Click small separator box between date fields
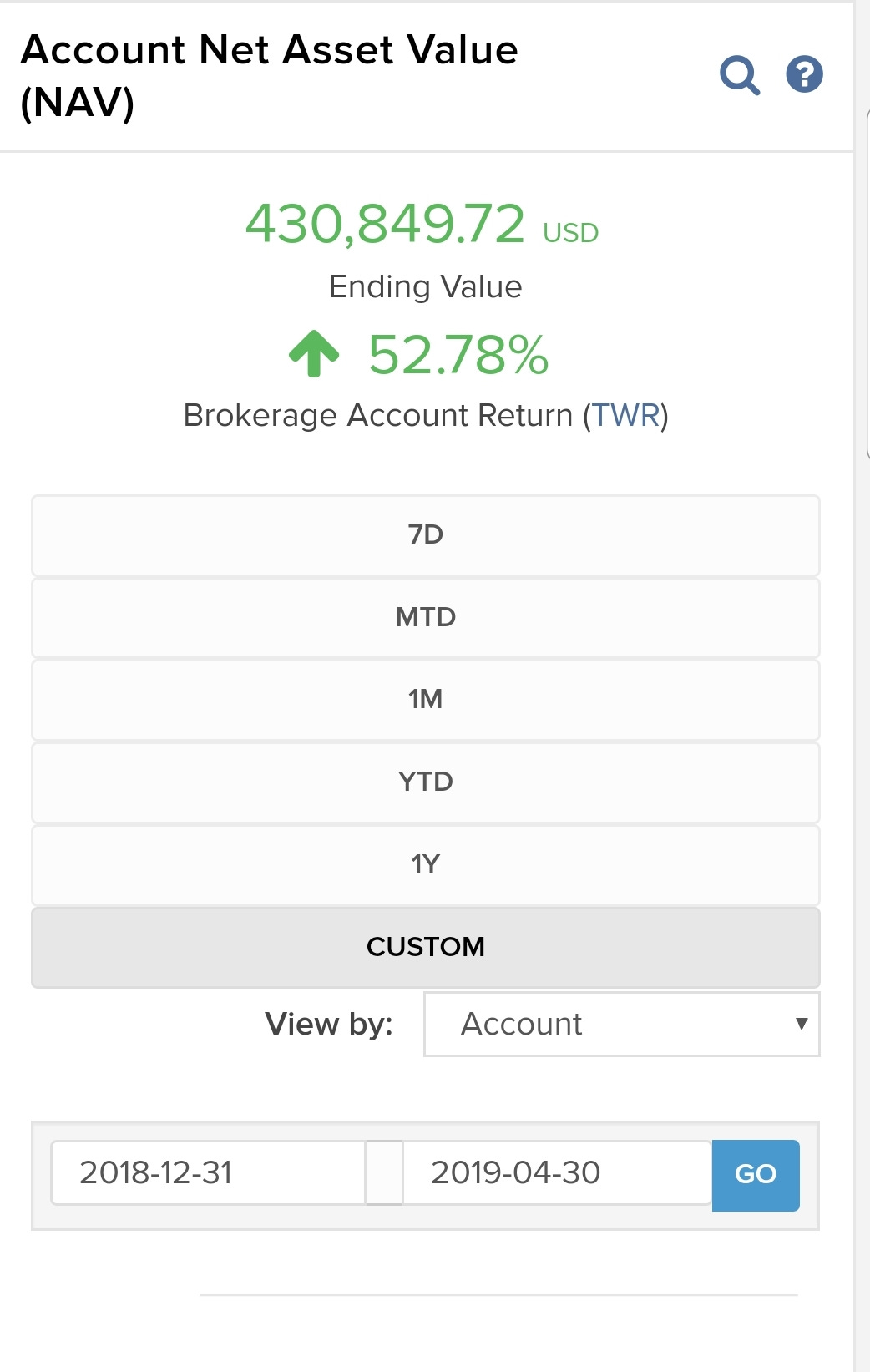870x1372 pixels. [384, 1172]
